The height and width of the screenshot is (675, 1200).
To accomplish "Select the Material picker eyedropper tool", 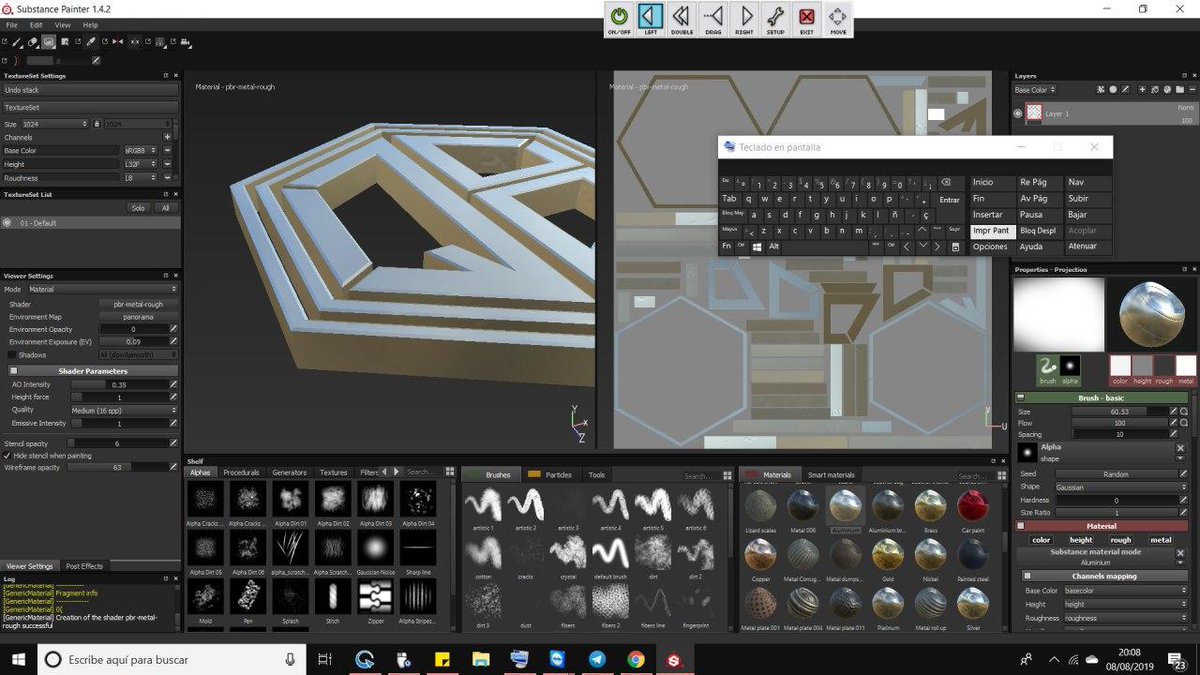I will coord(91,42).
